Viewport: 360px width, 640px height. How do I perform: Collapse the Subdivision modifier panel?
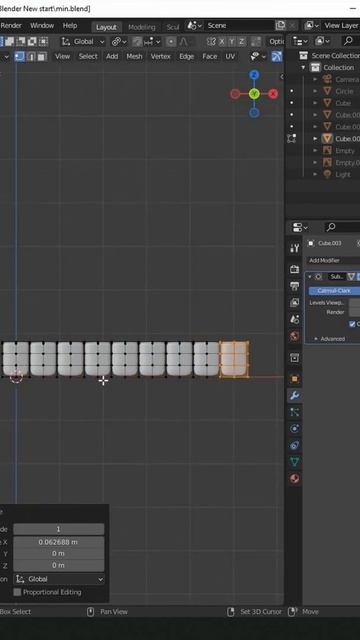310,277
